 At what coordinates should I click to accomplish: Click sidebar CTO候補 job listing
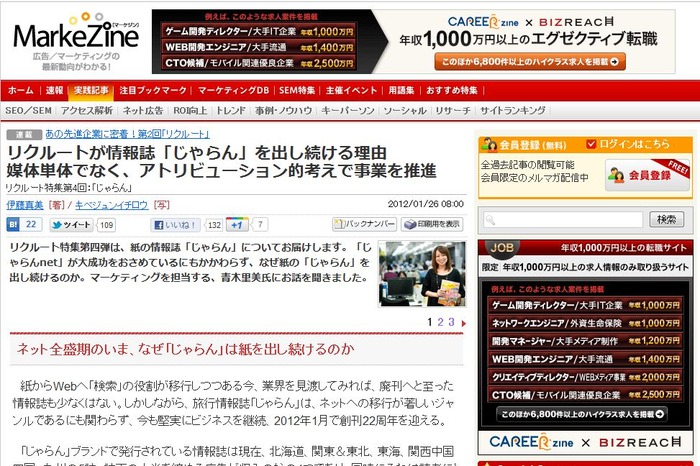(x=585, y=395)
